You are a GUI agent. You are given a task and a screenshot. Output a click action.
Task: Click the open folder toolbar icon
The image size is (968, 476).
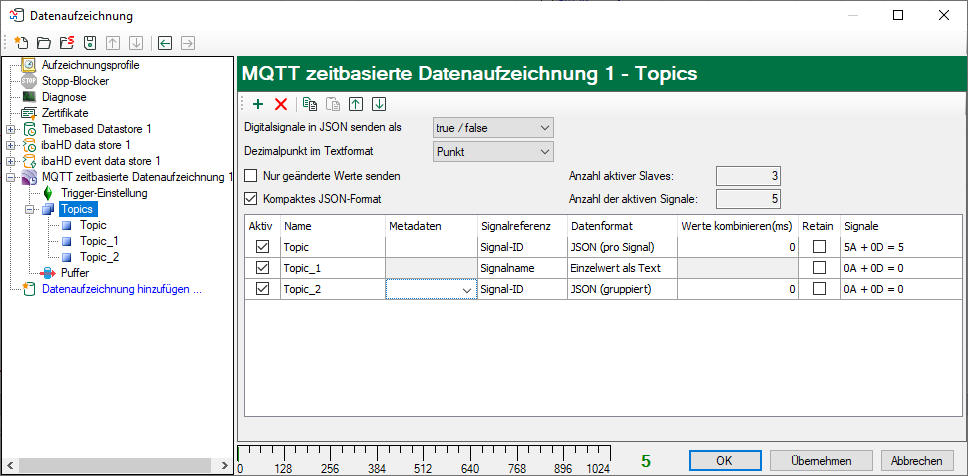[44, 43]
